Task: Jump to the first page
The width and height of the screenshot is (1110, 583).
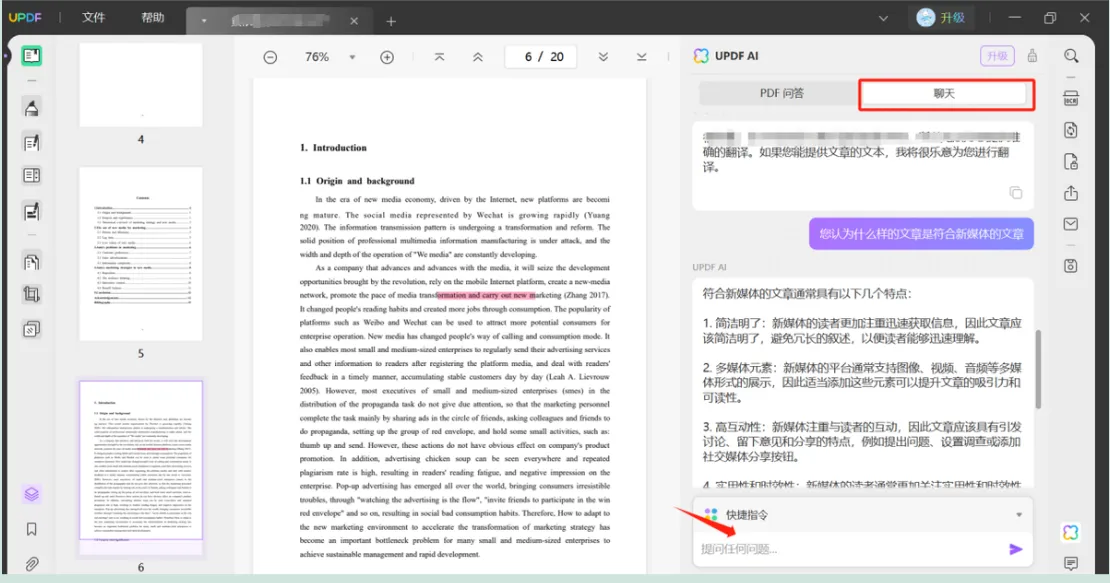Action: click(x=440, y=57)
